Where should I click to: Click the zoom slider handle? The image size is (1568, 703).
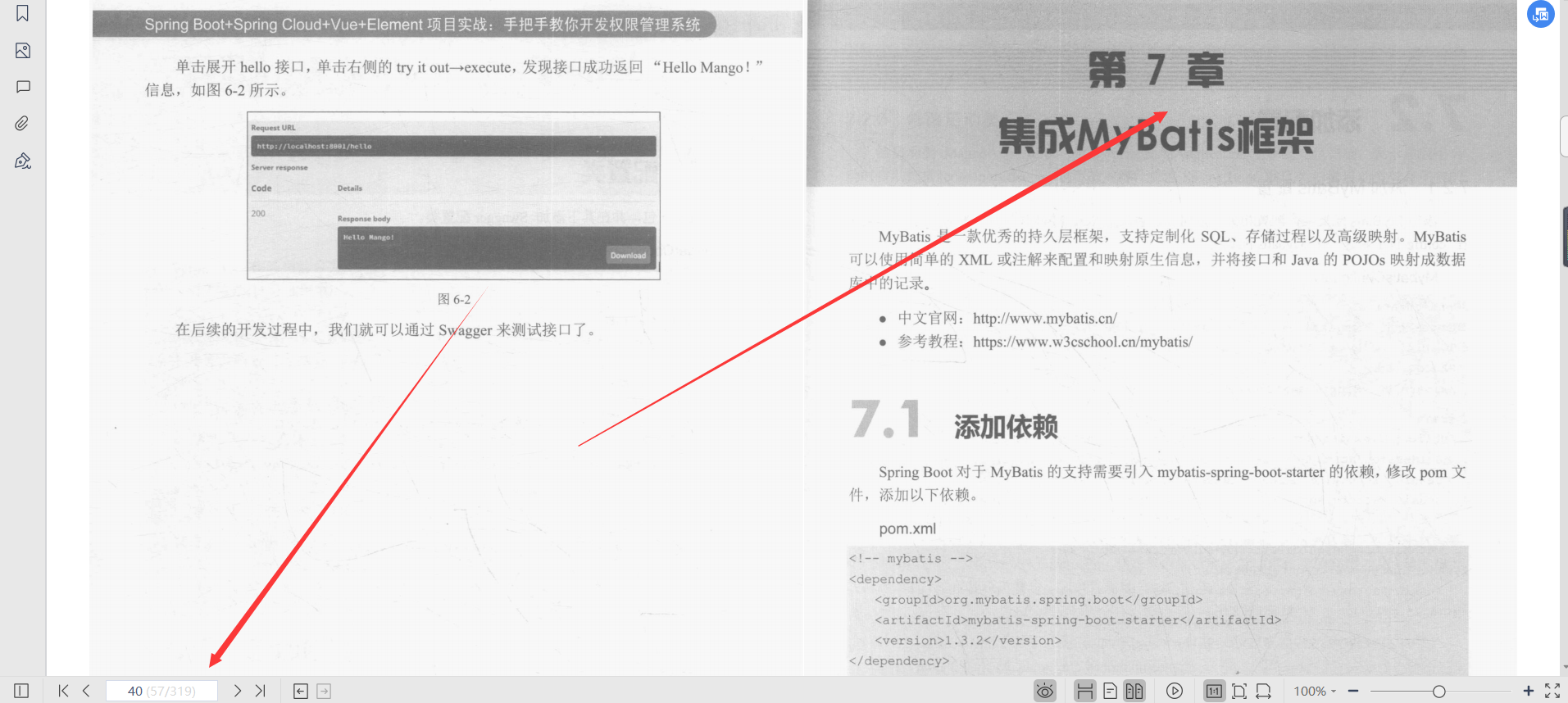[x=1439, y=692]
